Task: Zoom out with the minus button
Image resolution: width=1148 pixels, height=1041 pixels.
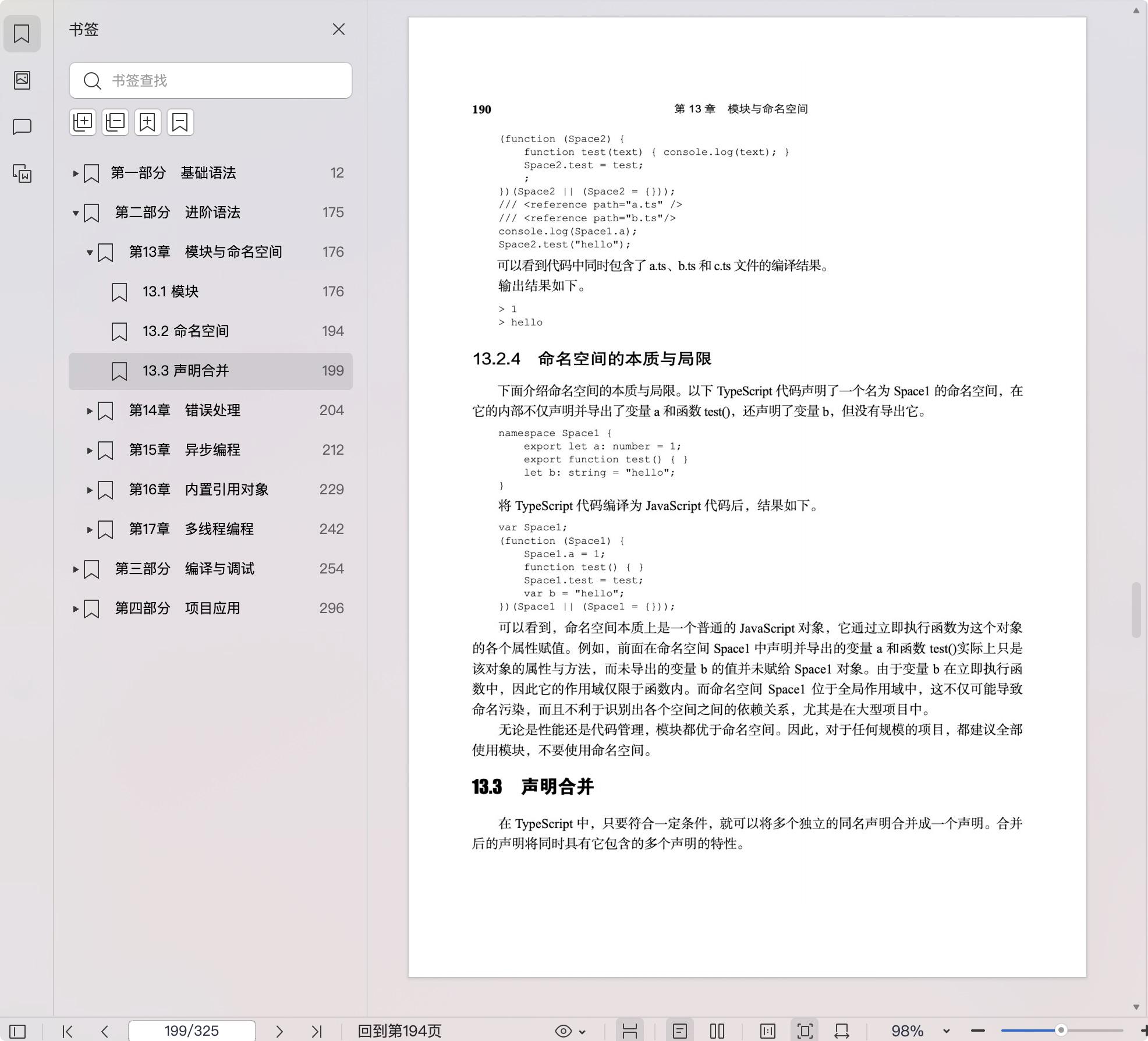Action: (978, 1031)
